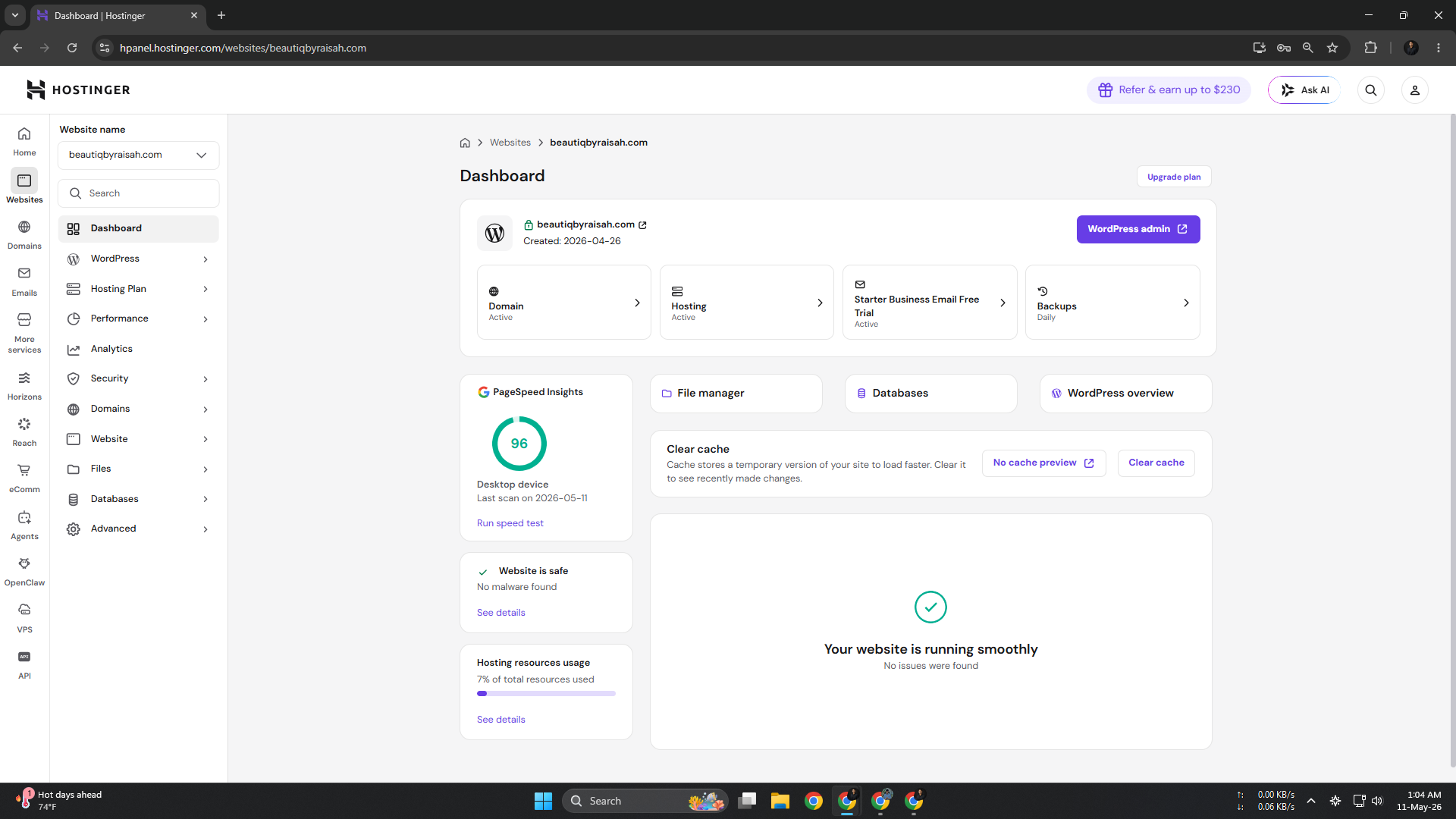Click the browser reload icon

pos(72,48)
